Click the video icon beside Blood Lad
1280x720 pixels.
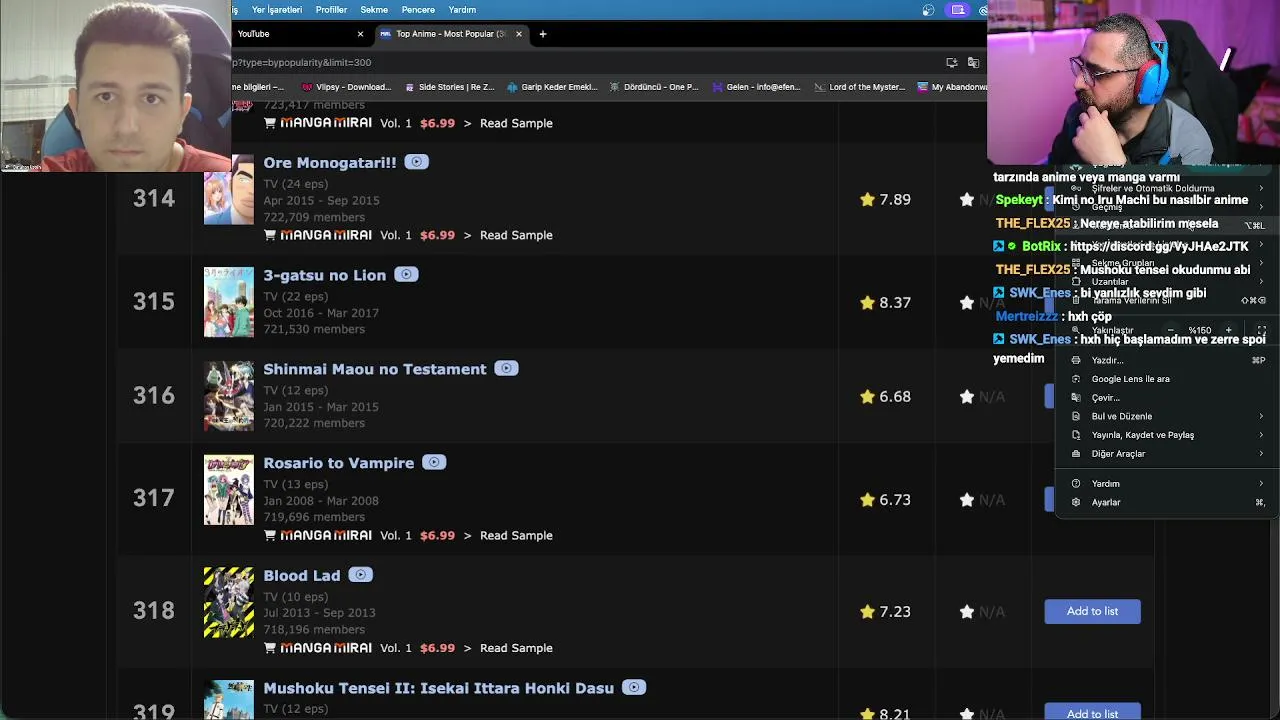pos(361,574)
